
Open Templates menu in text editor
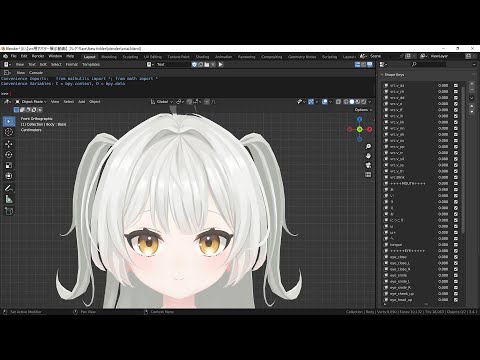pyautogui.click(x=91, y=64)
